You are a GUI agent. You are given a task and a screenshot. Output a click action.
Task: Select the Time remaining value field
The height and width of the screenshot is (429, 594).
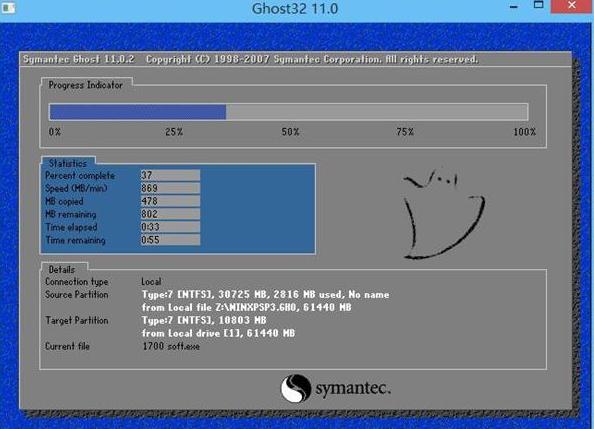click(170, 240)
